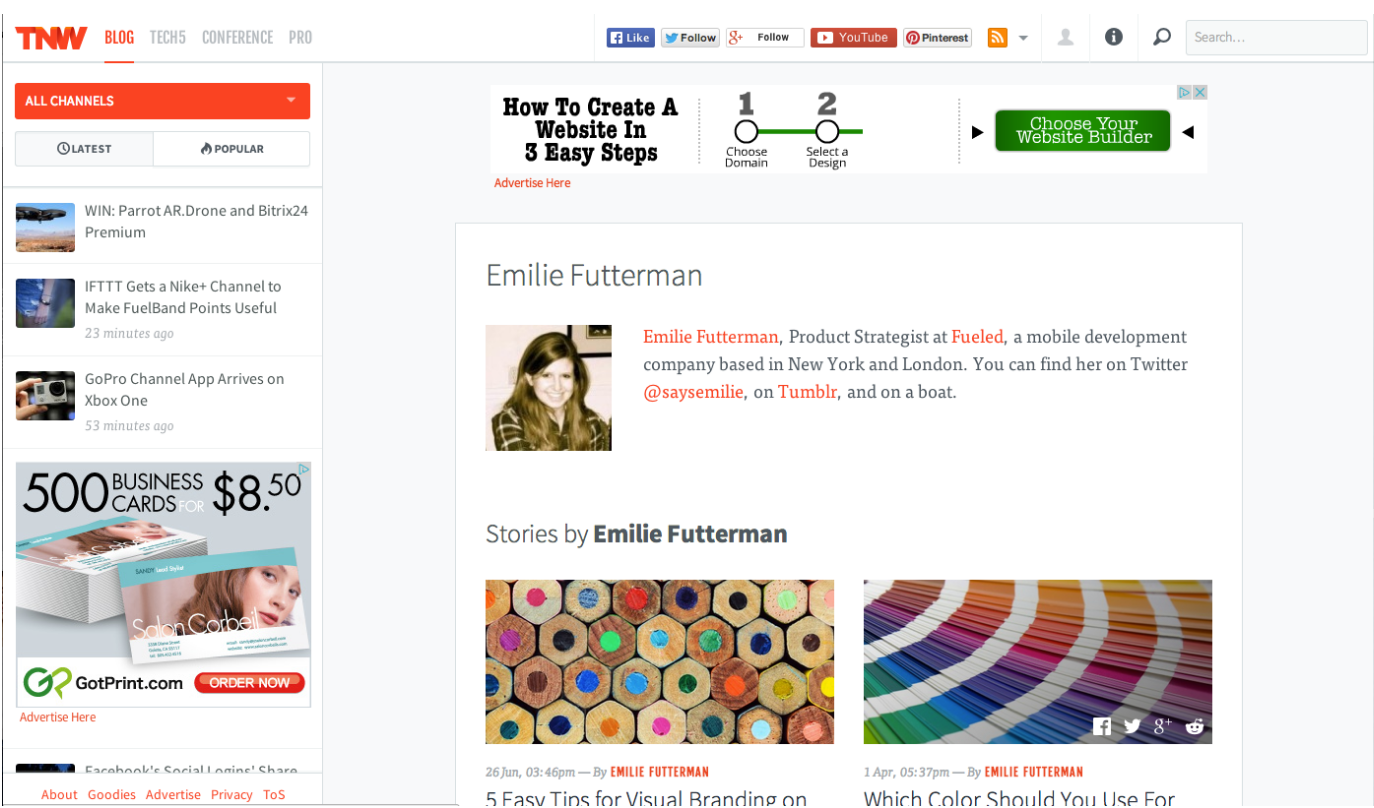1374x808 pixels.
Task: Open the Parrot AR.Drone thumbnail
Action: [x=45, y=227]
